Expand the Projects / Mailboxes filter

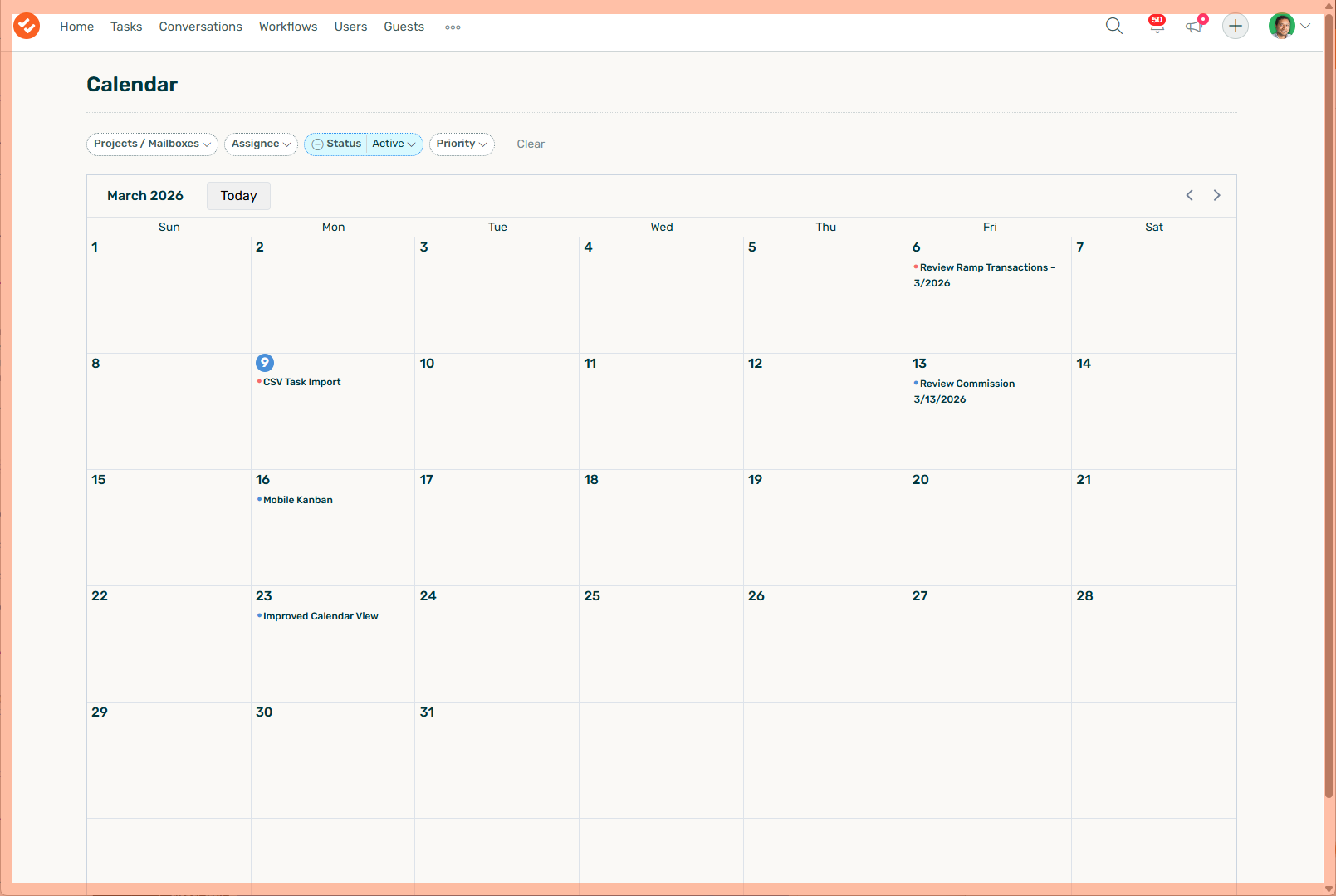(152, 144)
